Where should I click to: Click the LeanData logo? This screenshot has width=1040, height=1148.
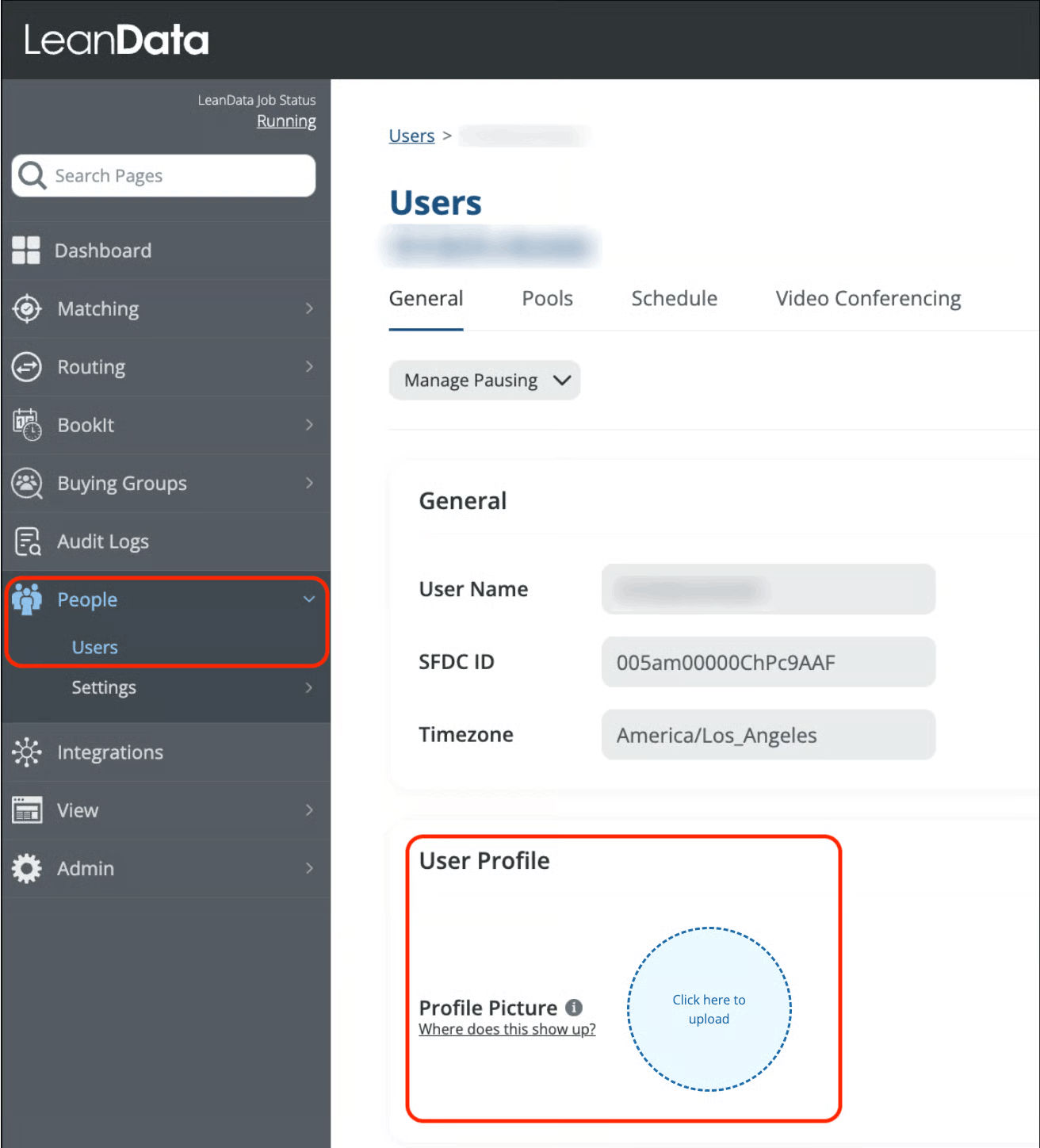click(x=117, y=40)
